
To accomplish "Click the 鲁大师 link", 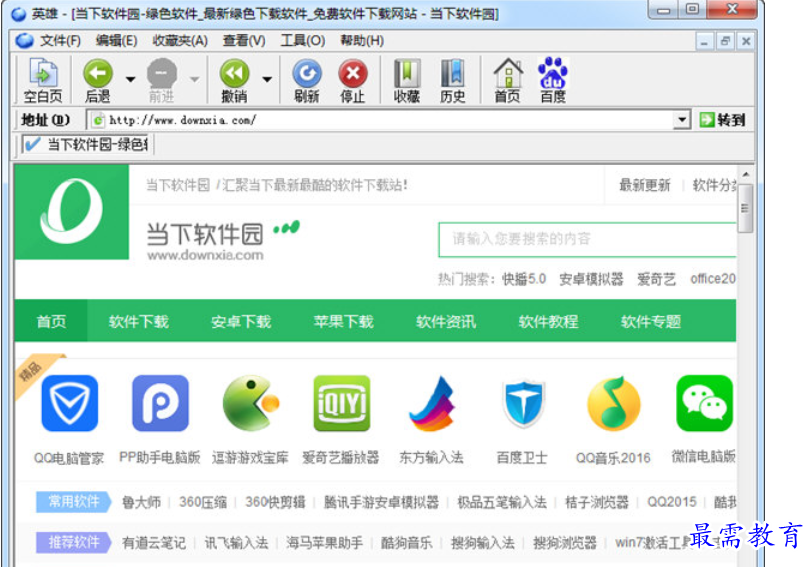I will point(141,502).
